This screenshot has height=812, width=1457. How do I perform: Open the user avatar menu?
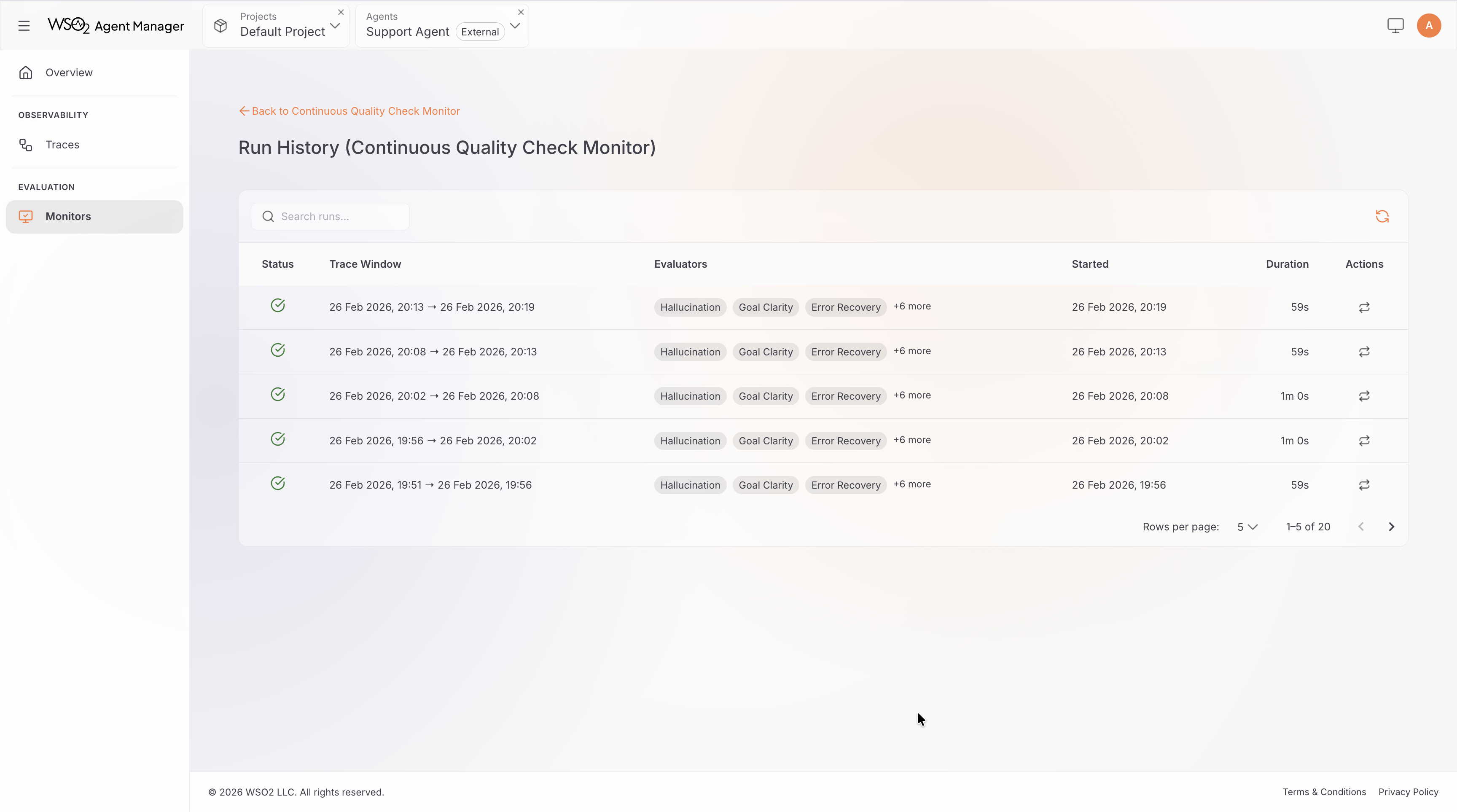click(1429, 25)
